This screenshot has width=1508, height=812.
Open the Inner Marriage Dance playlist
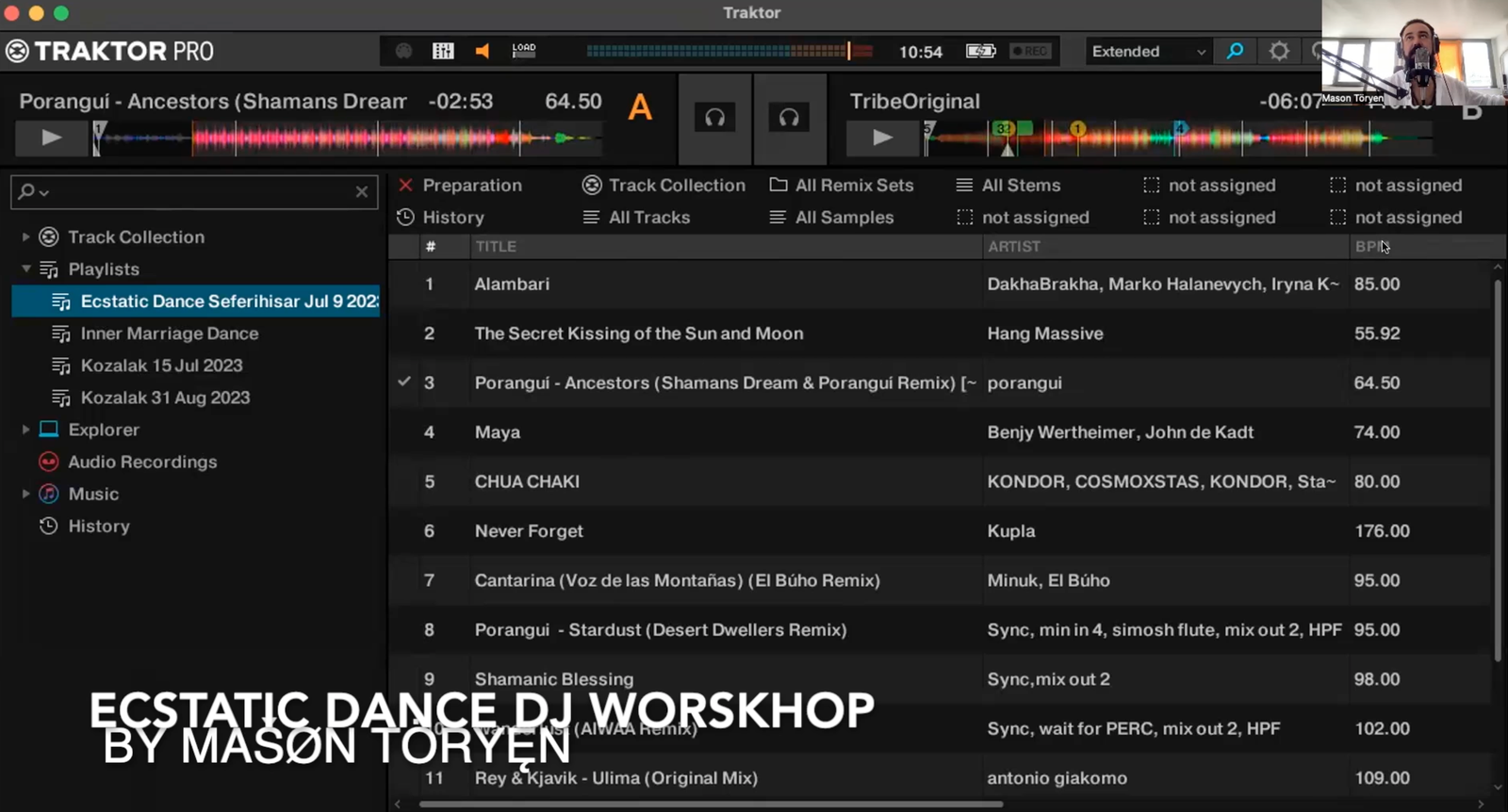[x=169, y=333]
